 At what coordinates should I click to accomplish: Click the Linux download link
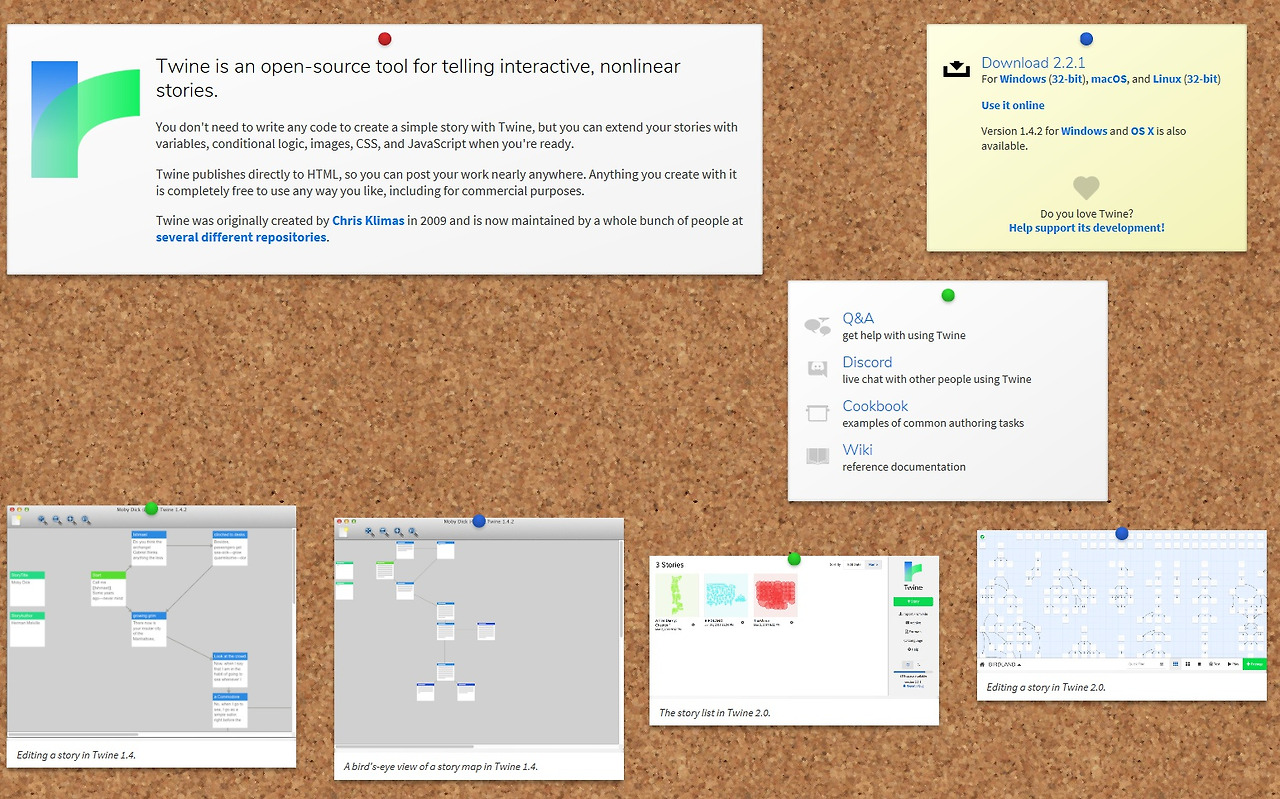click(x=1167, y=79)
